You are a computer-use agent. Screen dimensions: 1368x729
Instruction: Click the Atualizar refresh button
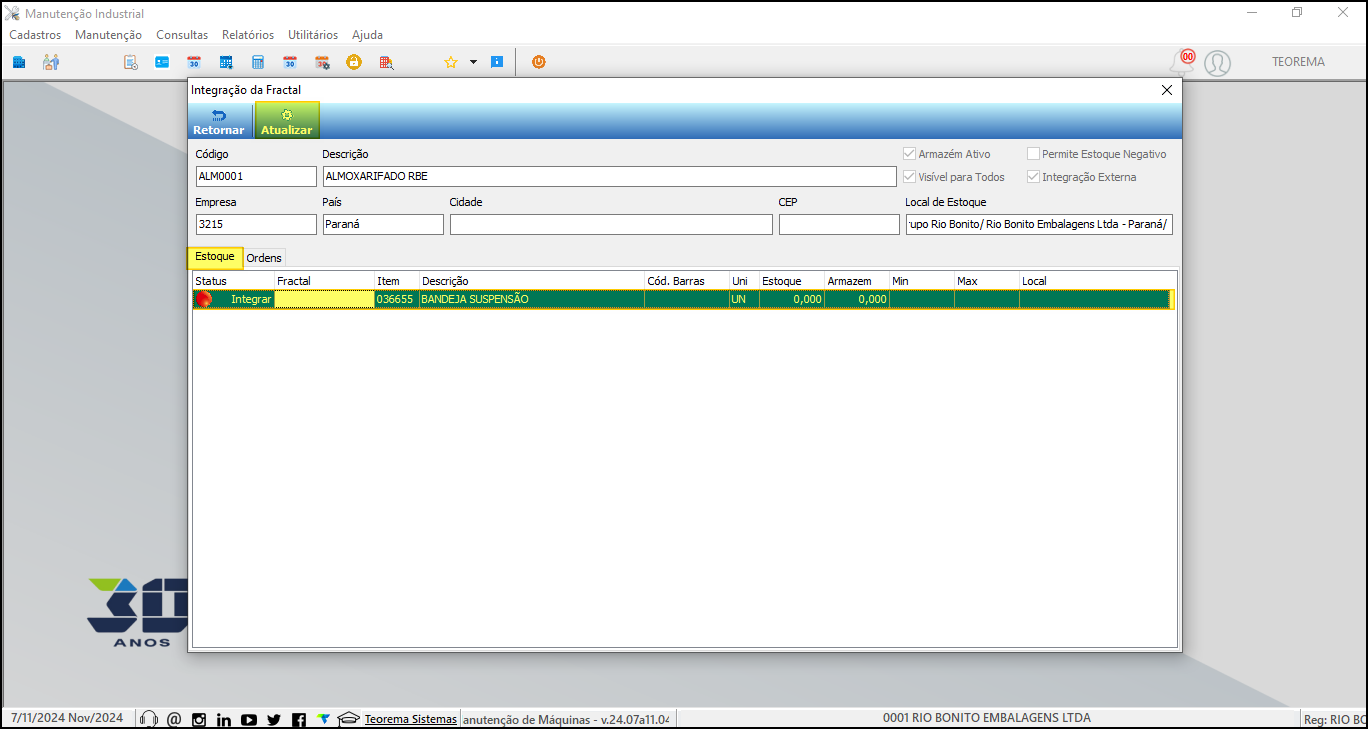tap(287, 121)
